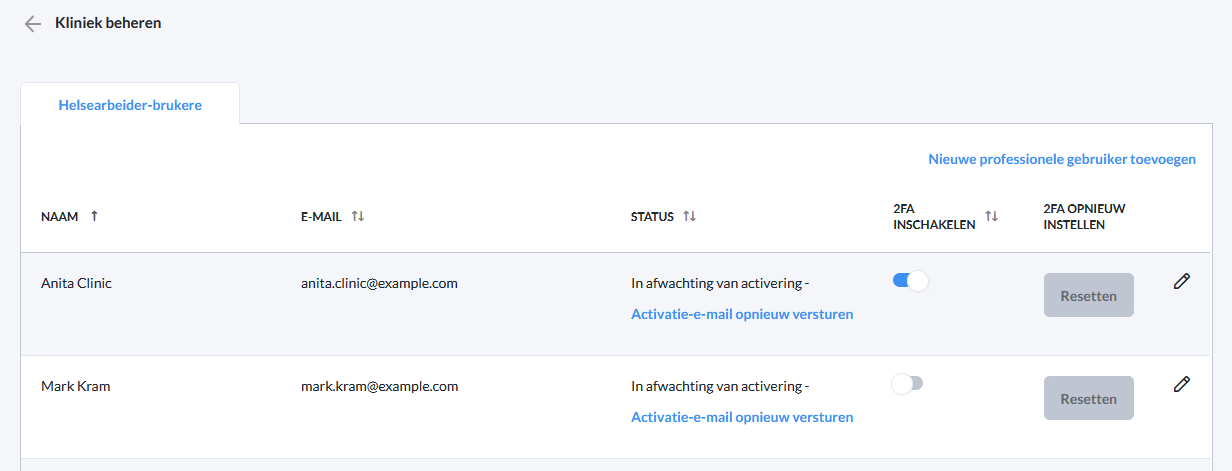This screenshot has height=471, width=1232.
Task: Click mark.kram@example.com email cell
Action: pos(379,386)
